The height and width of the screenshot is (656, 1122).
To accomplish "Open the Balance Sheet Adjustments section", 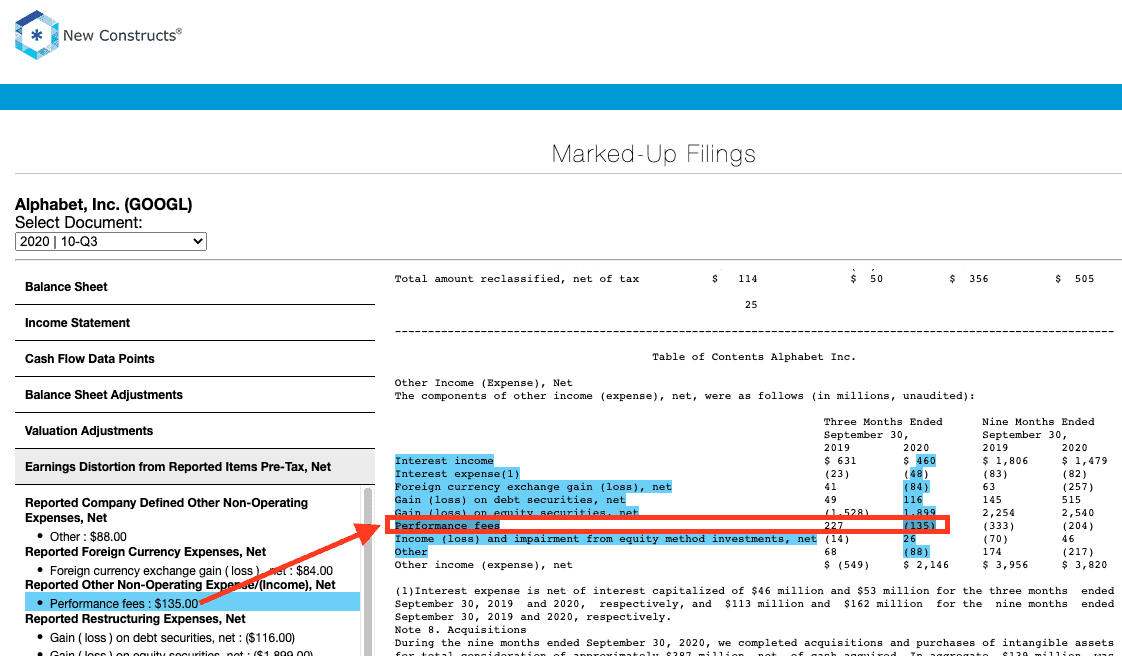I will [195, 395].
